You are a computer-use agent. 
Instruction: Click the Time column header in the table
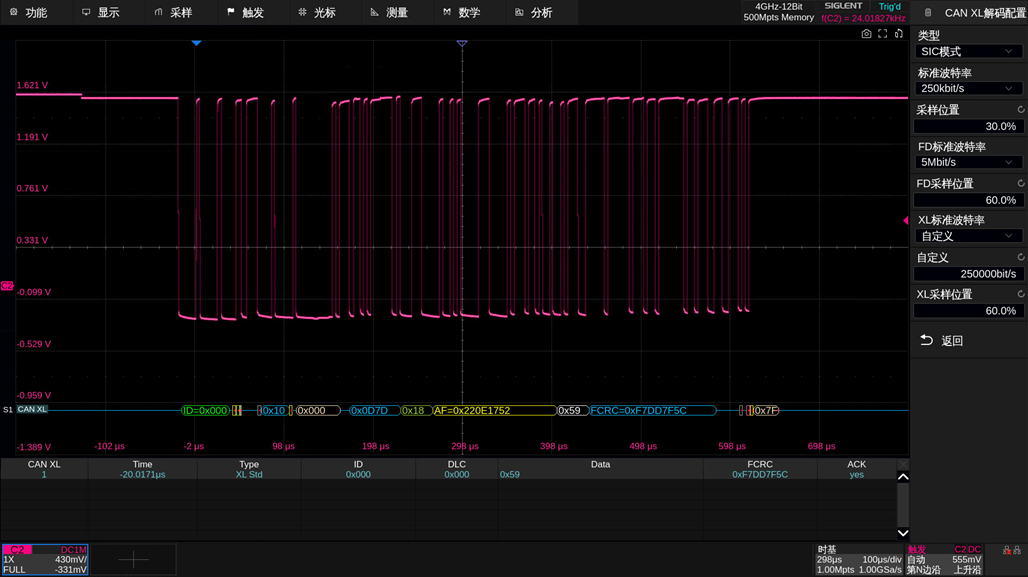tap(142, 464)
